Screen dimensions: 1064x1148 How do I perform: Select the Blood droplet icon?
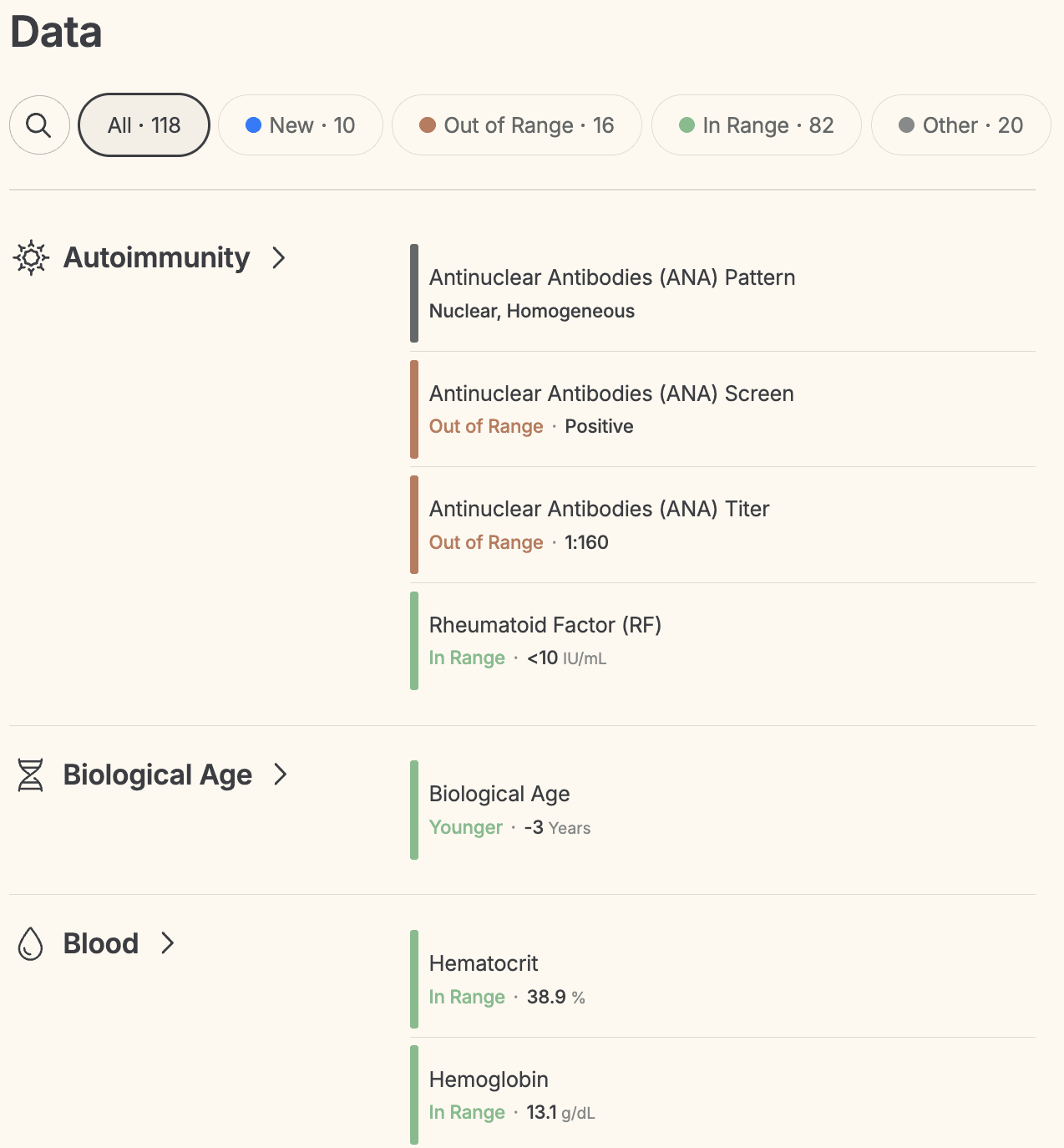[x=30, y=943]
